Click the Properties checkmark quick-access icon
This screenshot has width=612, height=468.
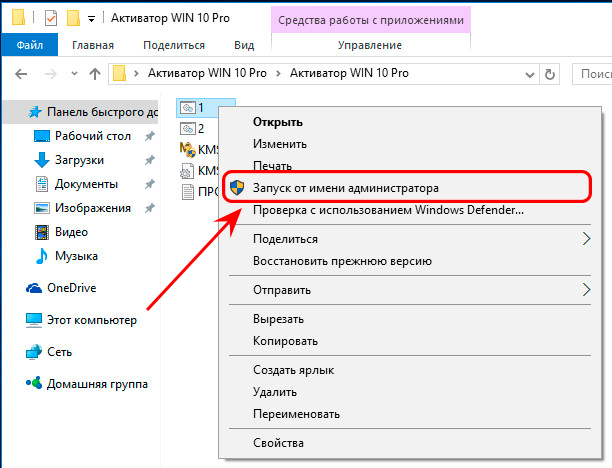[x=51, y=18]
